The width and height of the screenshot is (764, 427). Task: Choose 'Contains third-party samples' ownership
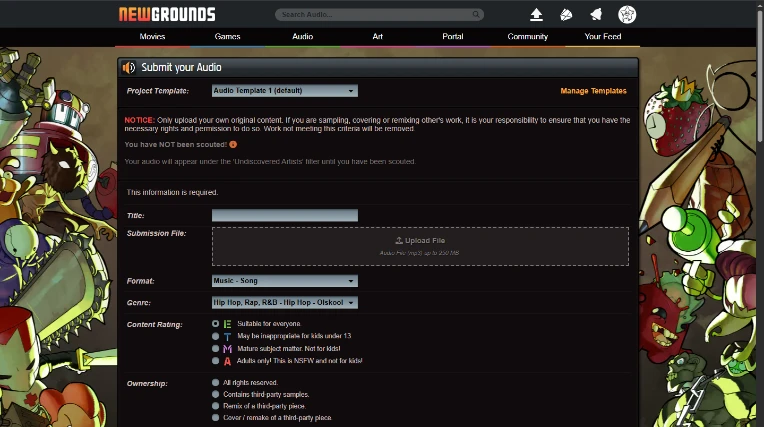[x=215, y=394]
